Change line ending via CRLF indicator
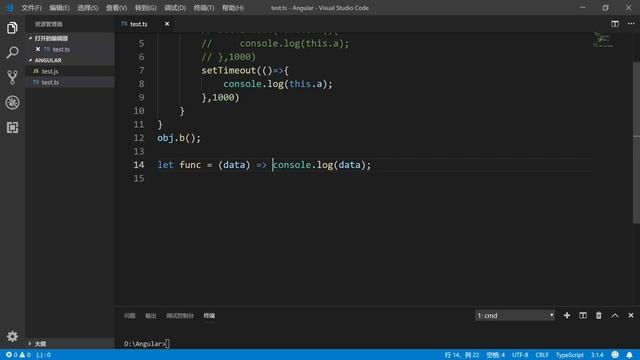 [x=542, y=355]
